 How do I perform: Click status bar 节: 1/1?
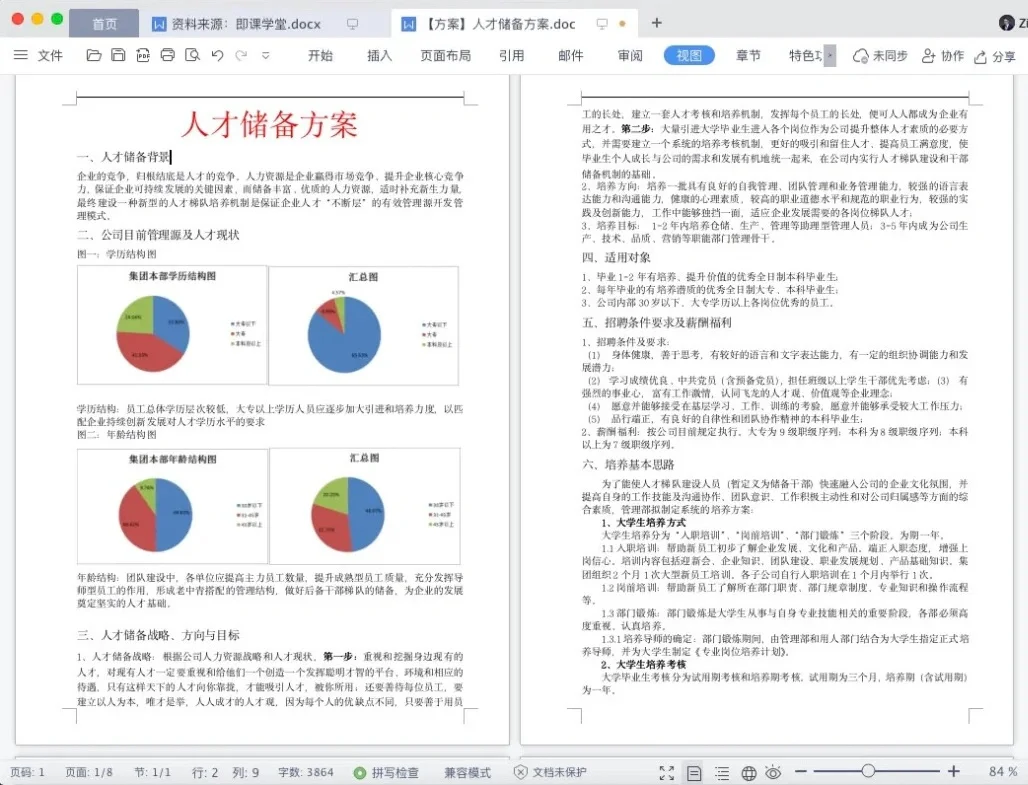tap(152, 772)
